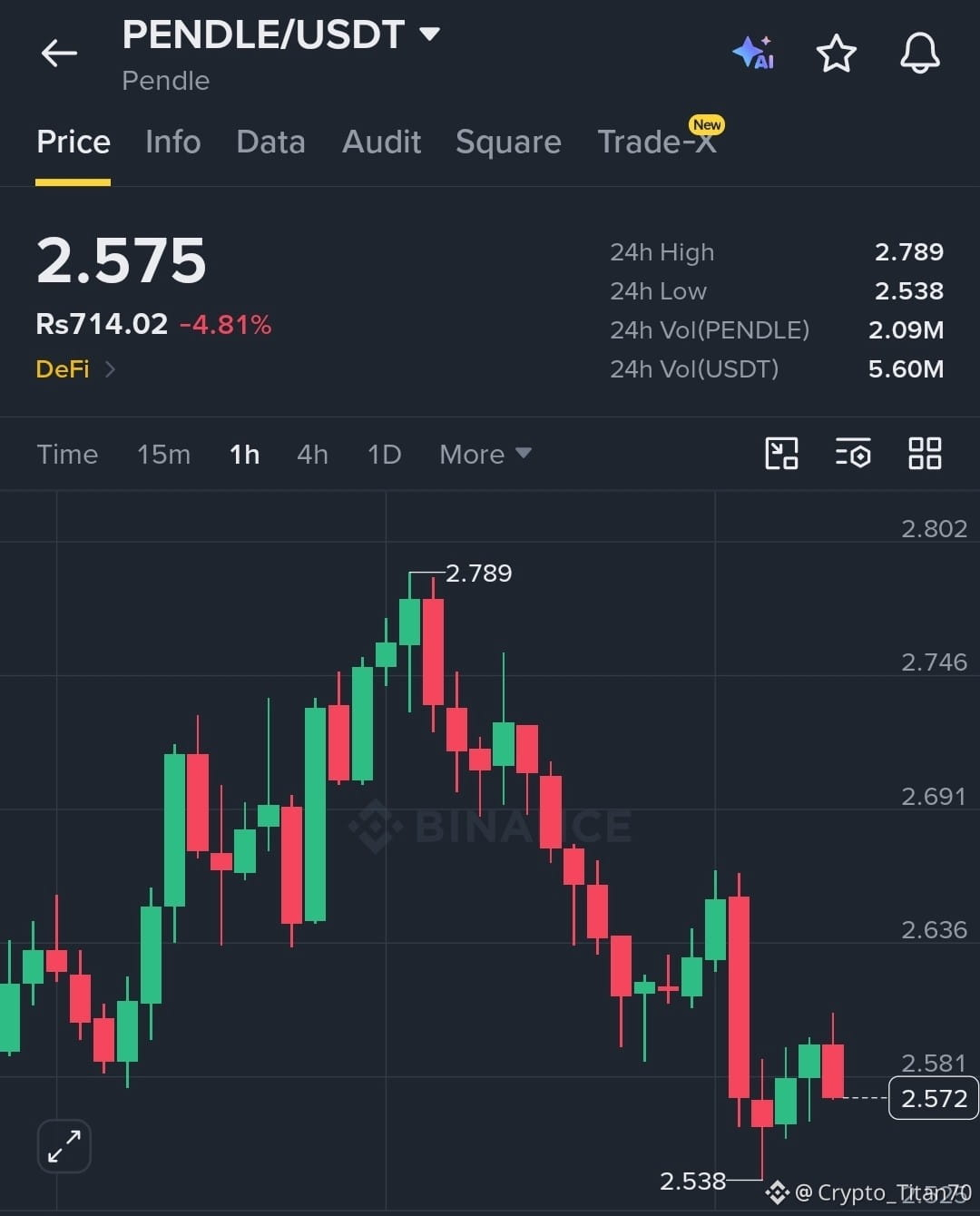This screenshot has width=980, height=1216.
Task: Click the 2.572 current price marker
Action: click(934, 1098)
